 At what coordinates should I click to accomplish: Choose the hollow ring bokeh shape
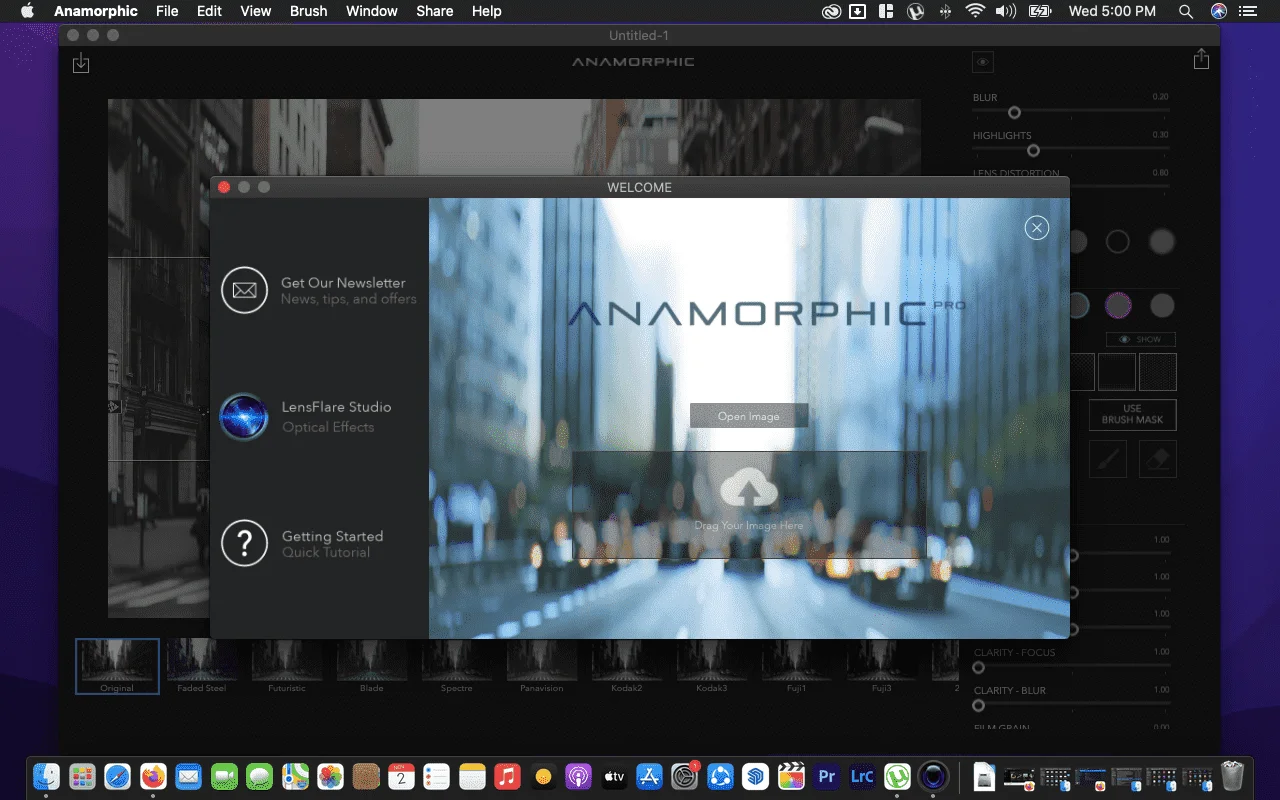(x=1117, y=241)
